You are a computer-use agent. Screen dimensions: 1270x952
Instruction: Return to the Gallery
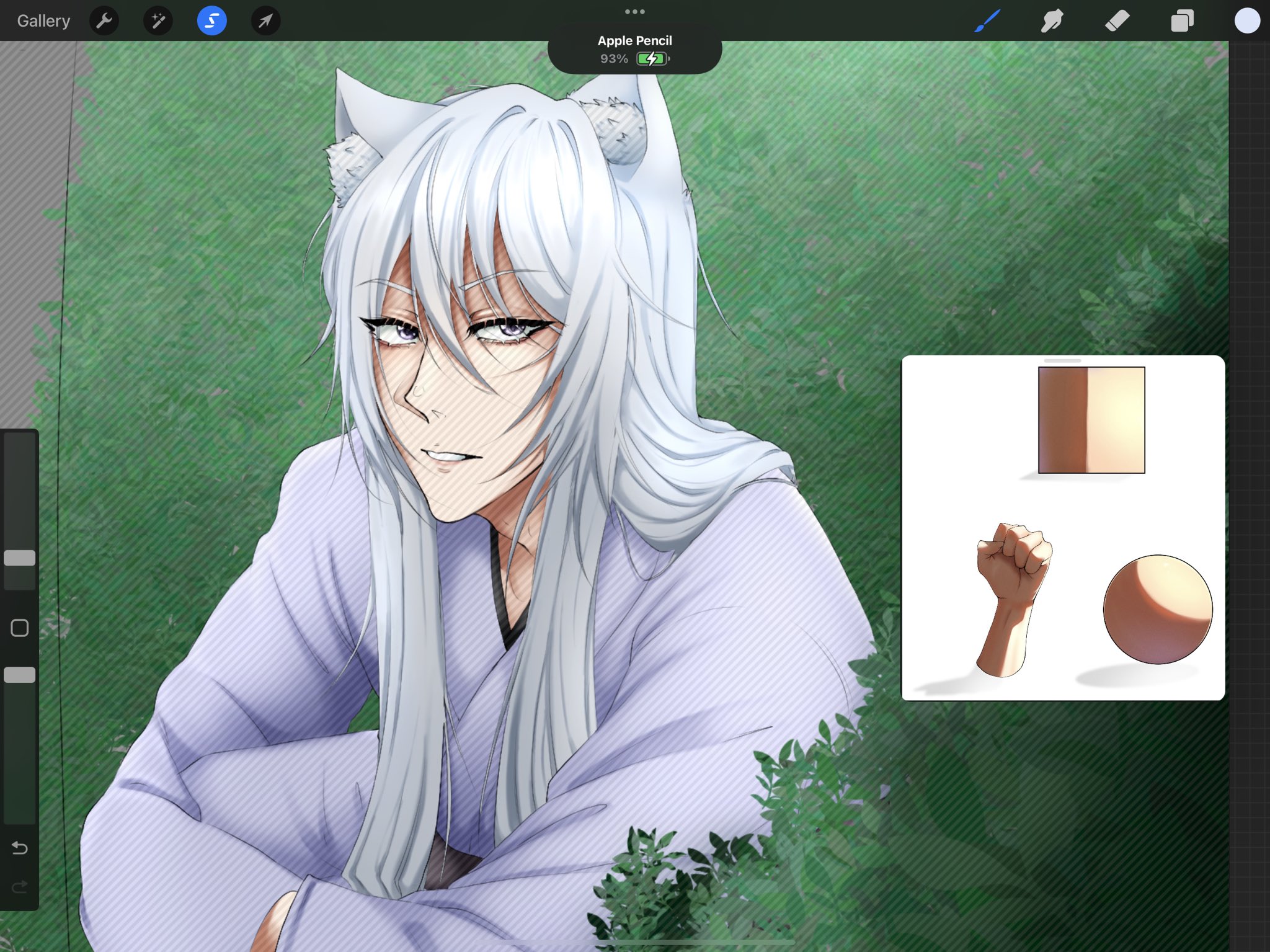43,21
